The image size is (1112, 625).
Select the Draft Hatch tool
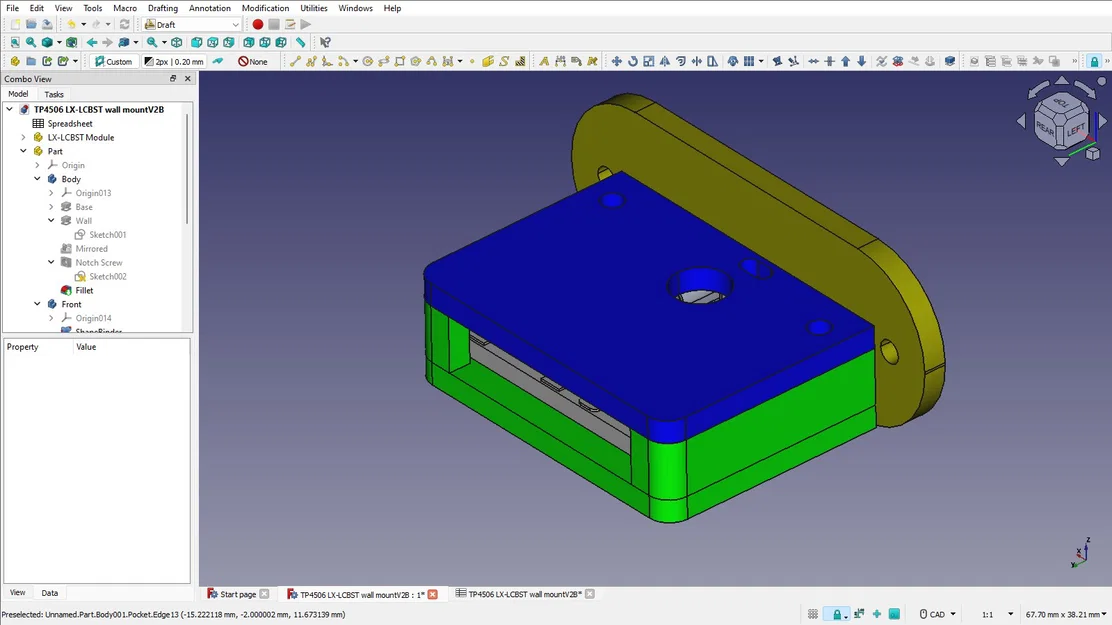pos(520,62)
